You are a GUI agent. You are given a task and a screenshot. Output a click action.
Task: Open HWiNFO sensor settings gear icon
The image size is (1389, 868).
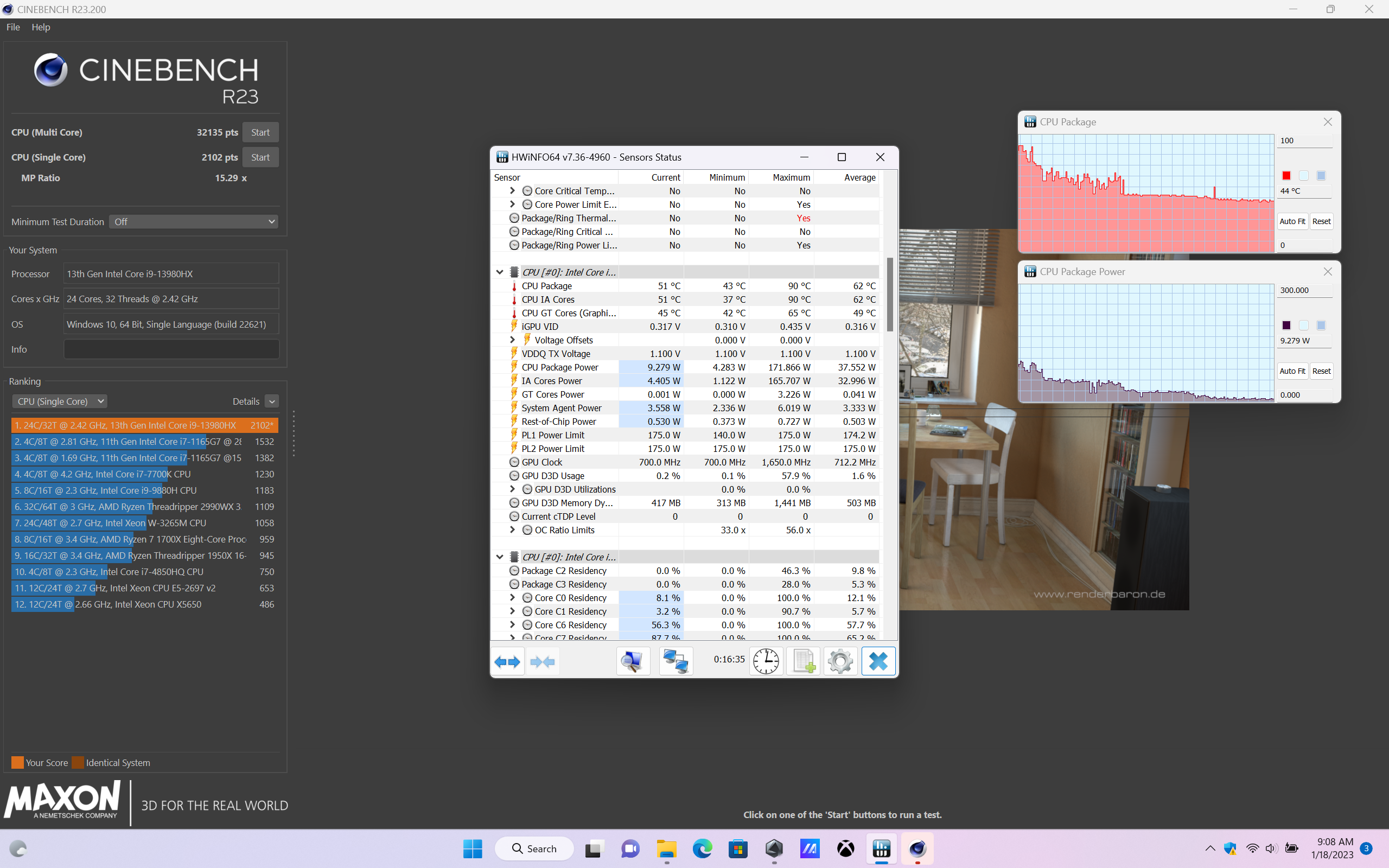[x=840, y=661]
